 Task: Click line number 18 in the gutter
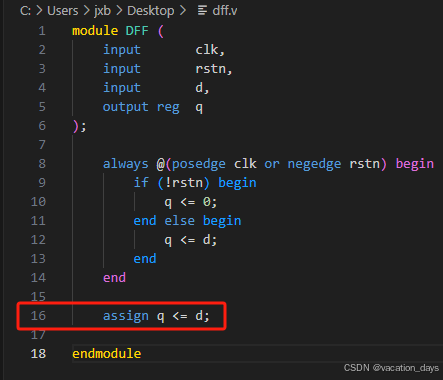tap(38, 354)
